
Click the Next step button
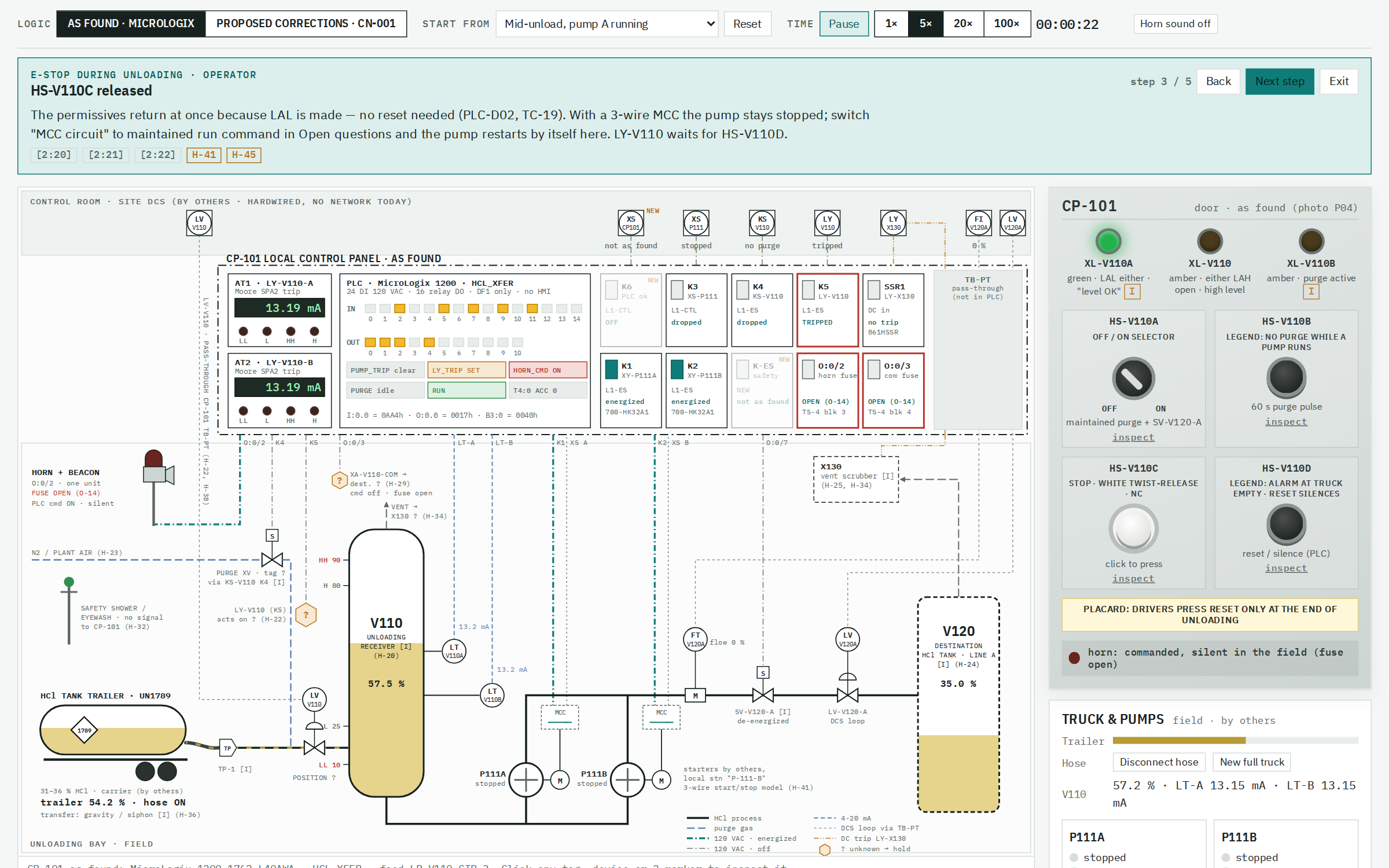pos(1280,82)
